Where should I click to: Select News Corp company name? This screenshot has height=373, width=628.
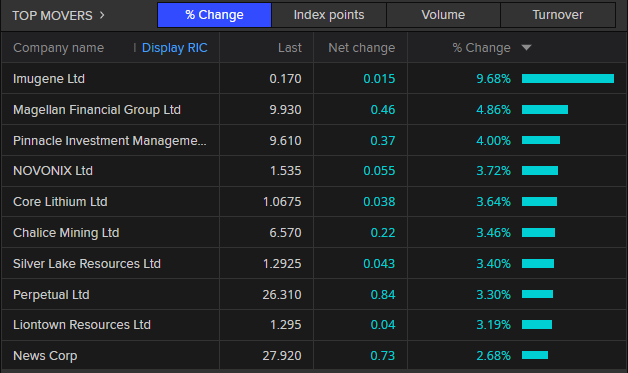[x=45, y=356]
